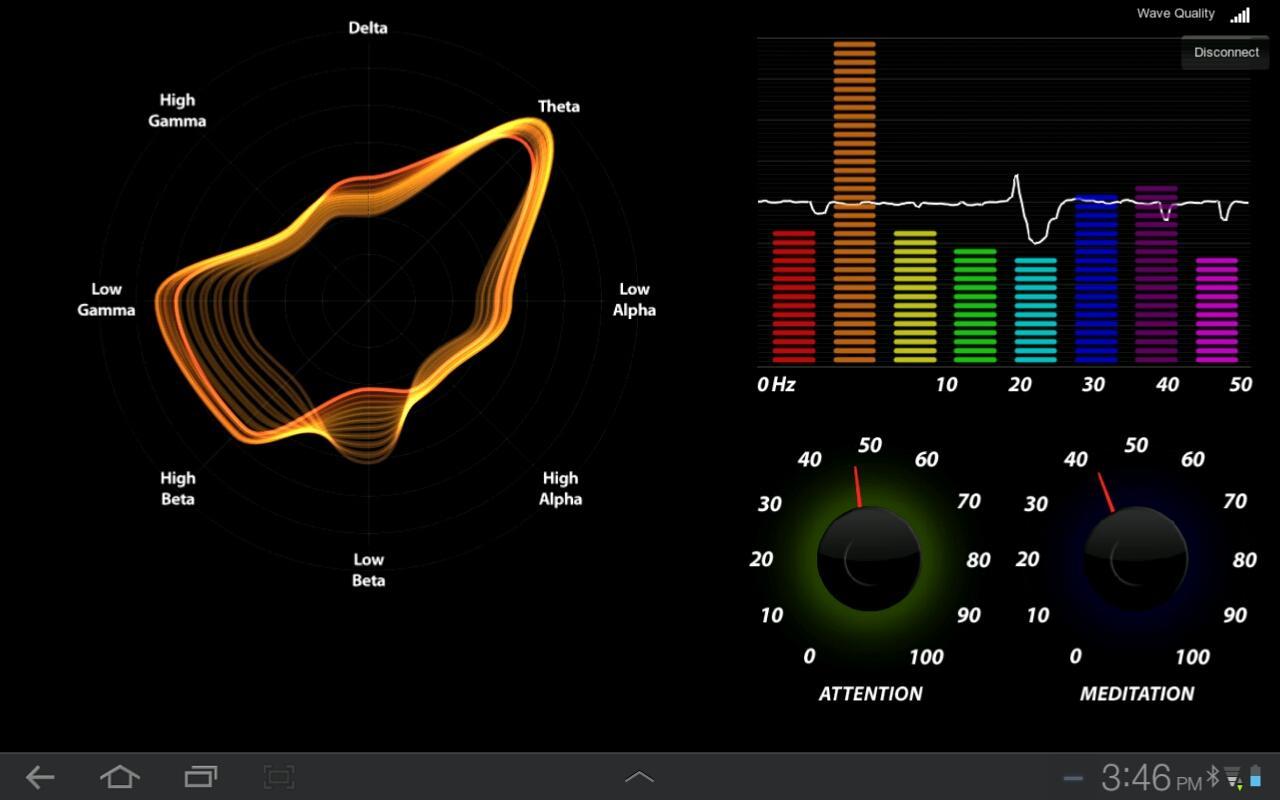The height and width of the screenshot is (800, 1280).
Task: Tap the Meditation dial knob
Action: click(x=1135, y=558)
